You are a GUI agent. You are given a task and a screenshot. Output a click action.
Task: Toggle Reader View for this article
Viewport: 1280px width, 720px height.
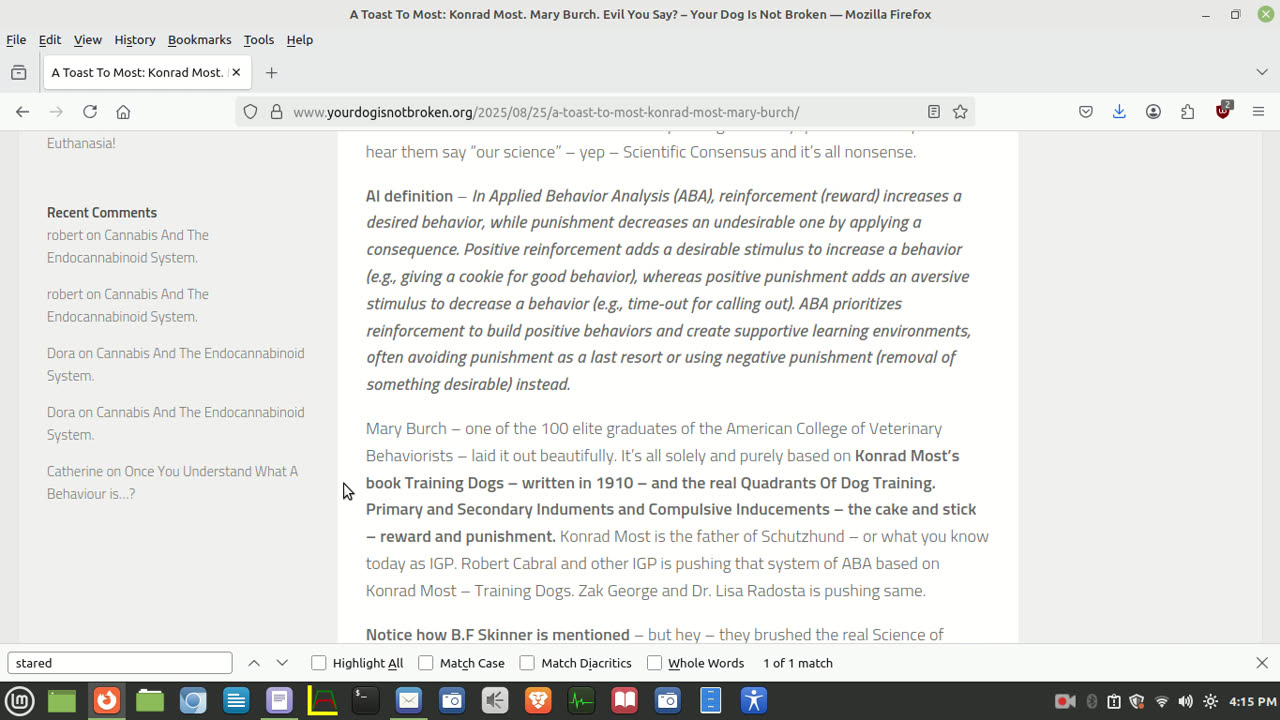click(933, 112)
